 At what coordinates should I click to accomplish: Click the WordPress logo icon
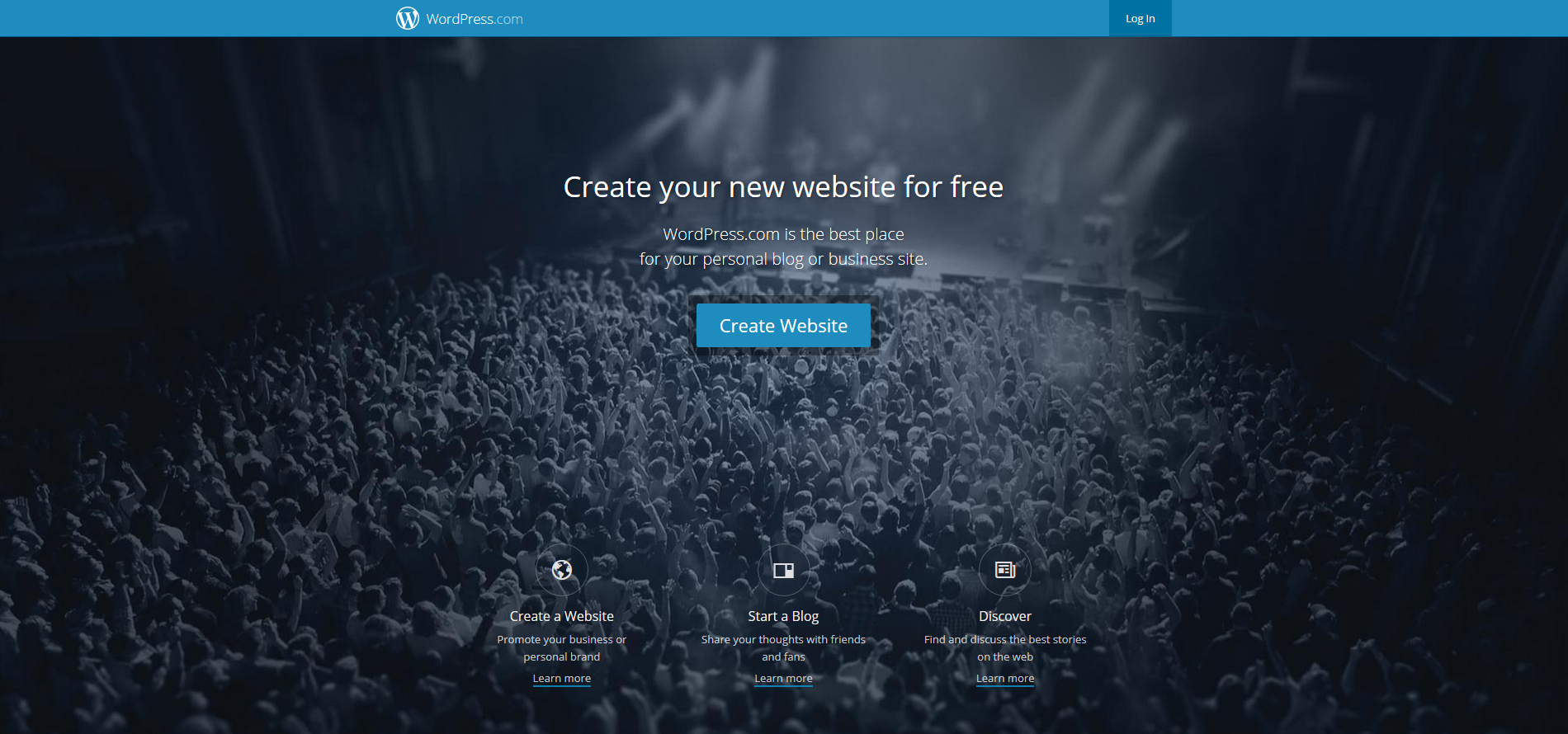pos(408,18)
